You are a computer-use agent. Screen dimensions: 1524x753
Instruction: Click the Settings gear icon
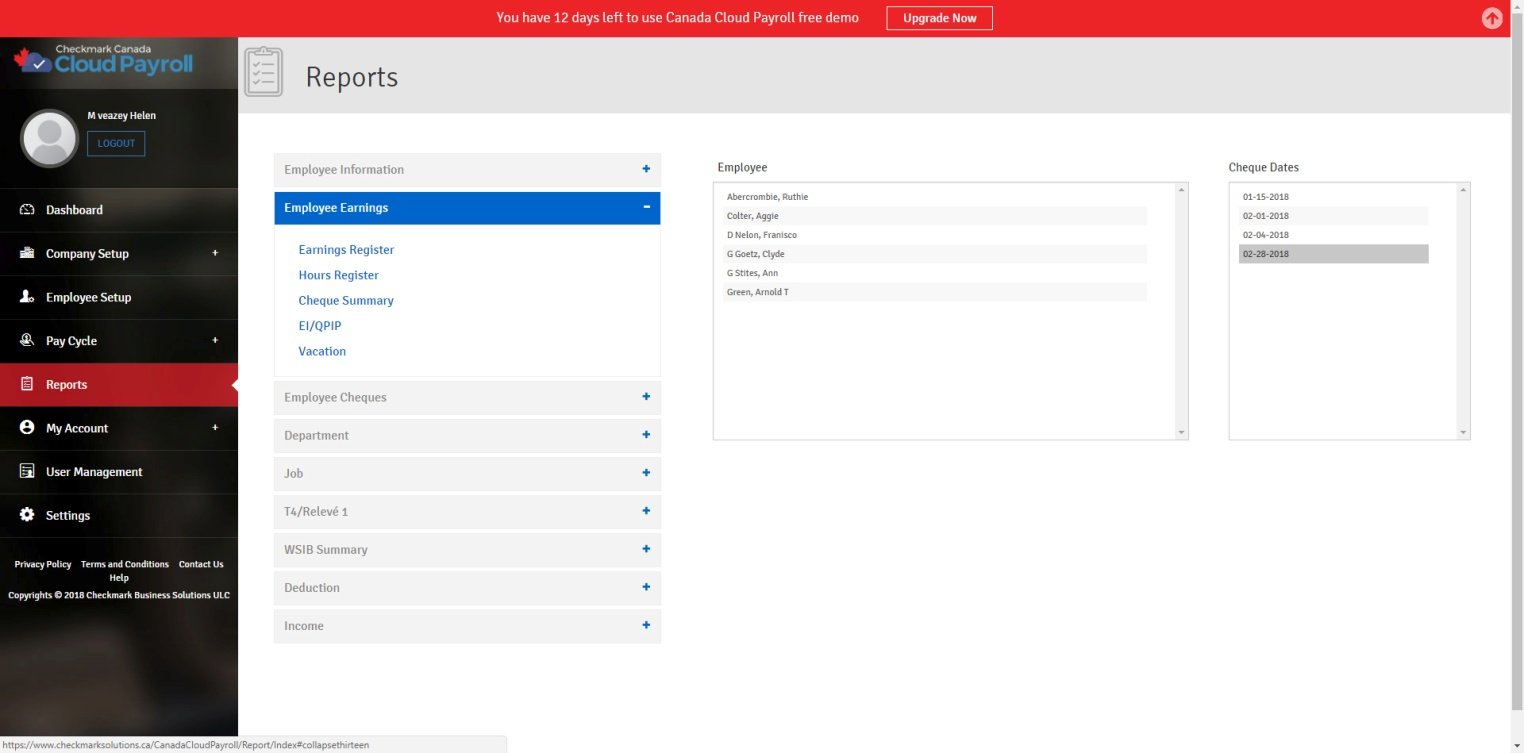coord(27,515)
